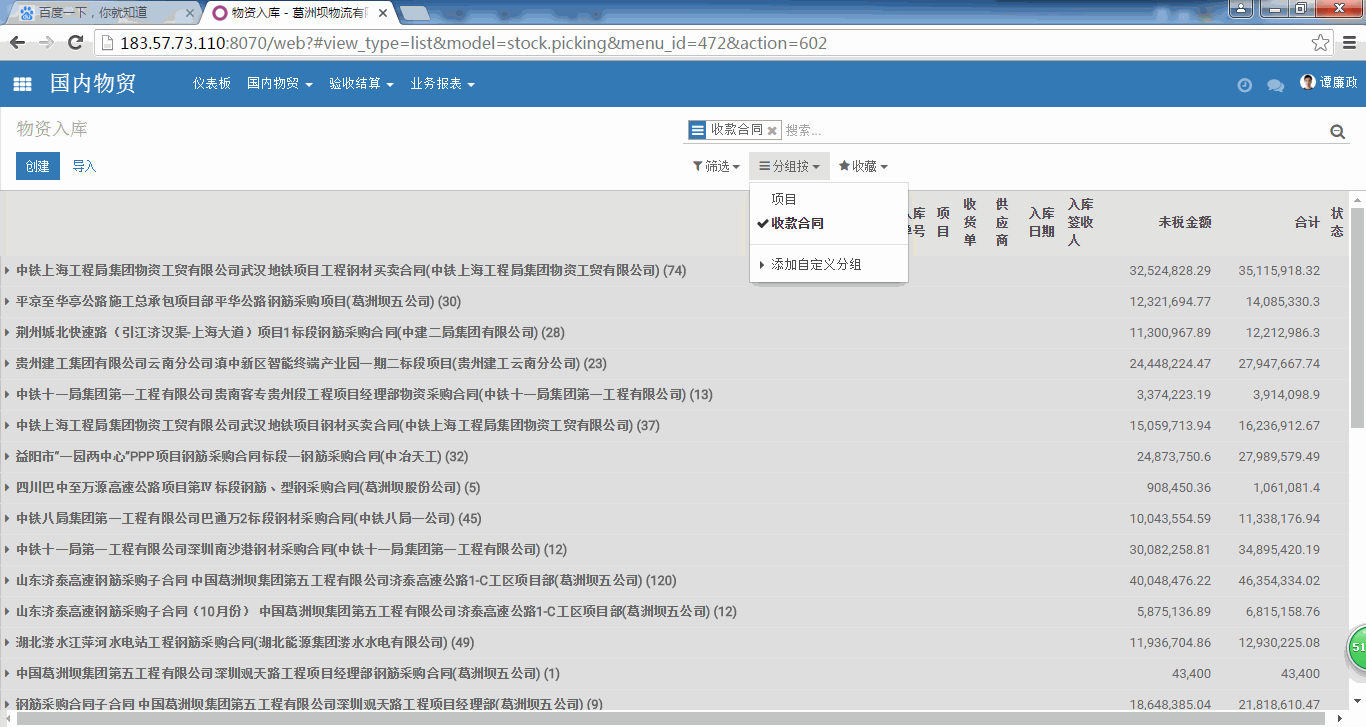Screen dimensions: 1366x727
Task: Click in the 搜索 search input field
Action: click(x=1050, y=131)
